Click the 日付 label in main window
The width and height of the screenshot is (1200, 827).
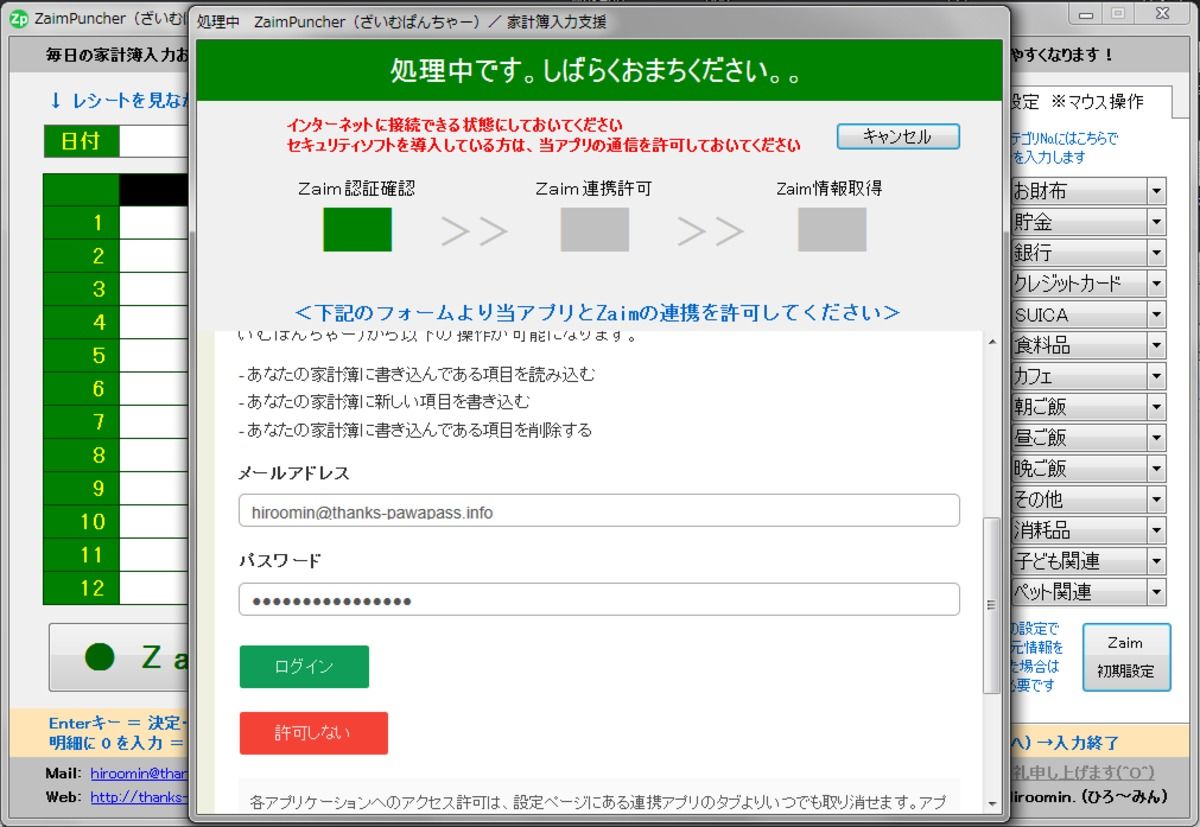[x=81, y=141]
